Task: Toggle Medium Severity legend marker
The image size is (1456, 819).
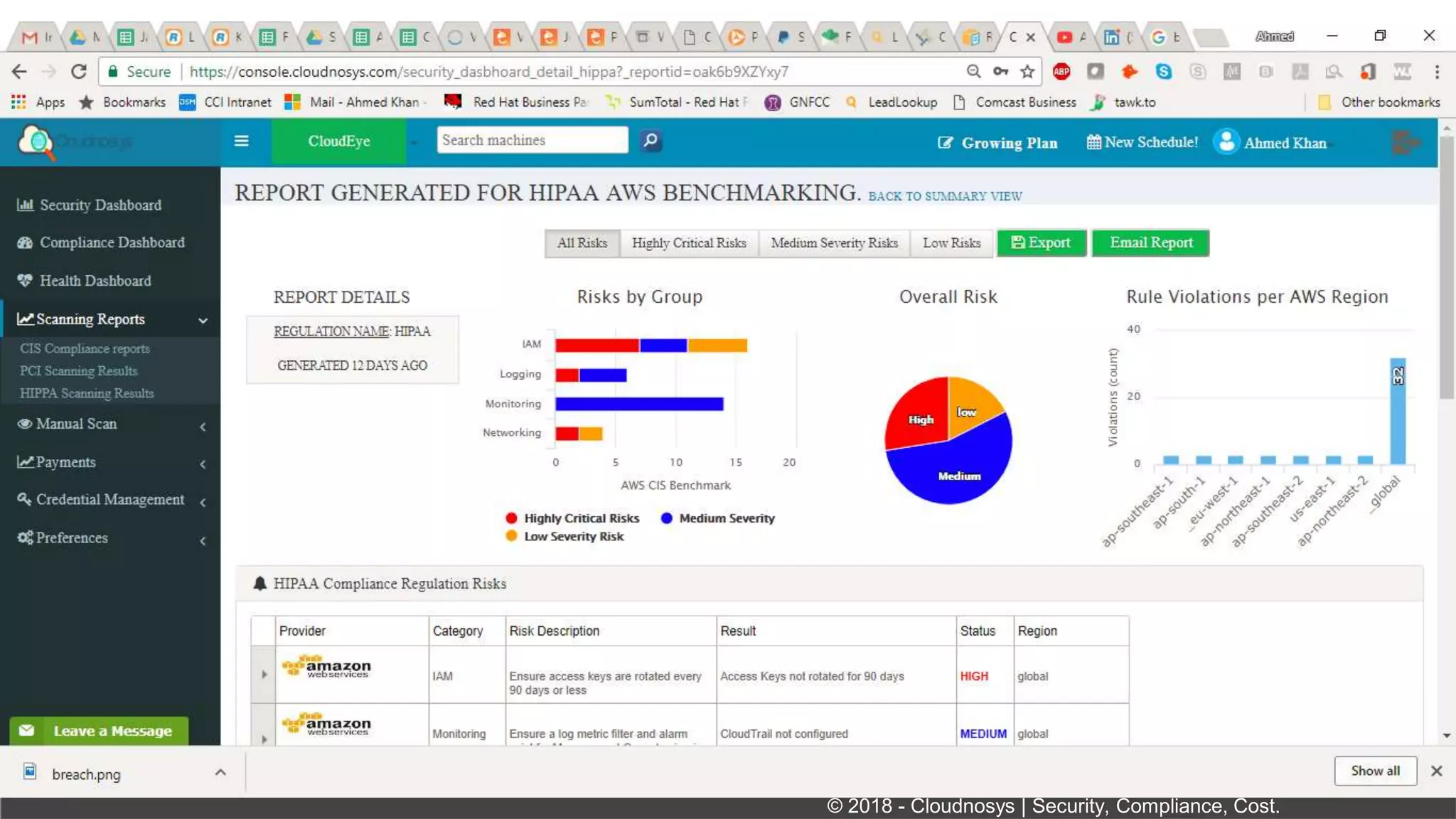Action: tap(666, 518)
